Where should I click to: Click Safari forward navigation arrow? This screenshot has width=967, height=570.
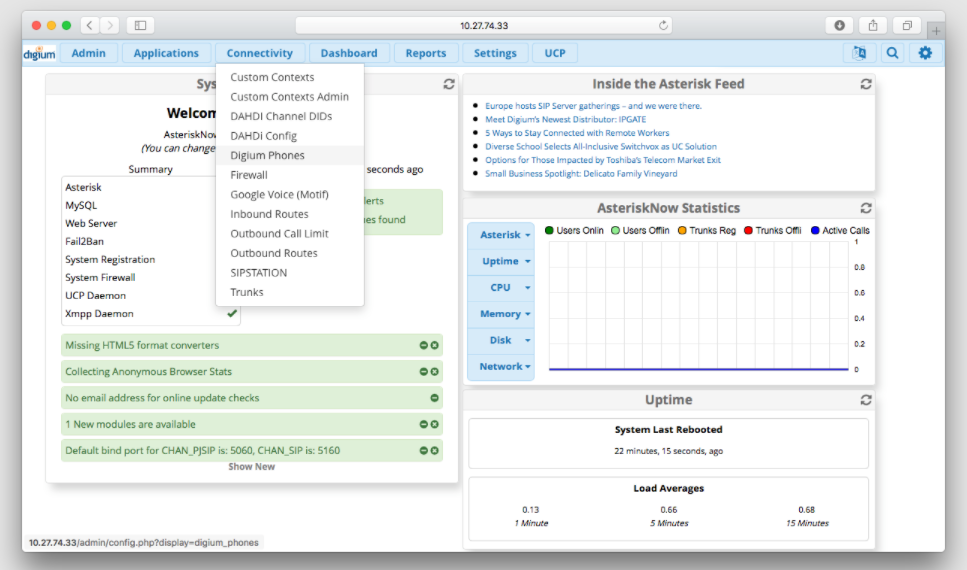click(110, 25)
